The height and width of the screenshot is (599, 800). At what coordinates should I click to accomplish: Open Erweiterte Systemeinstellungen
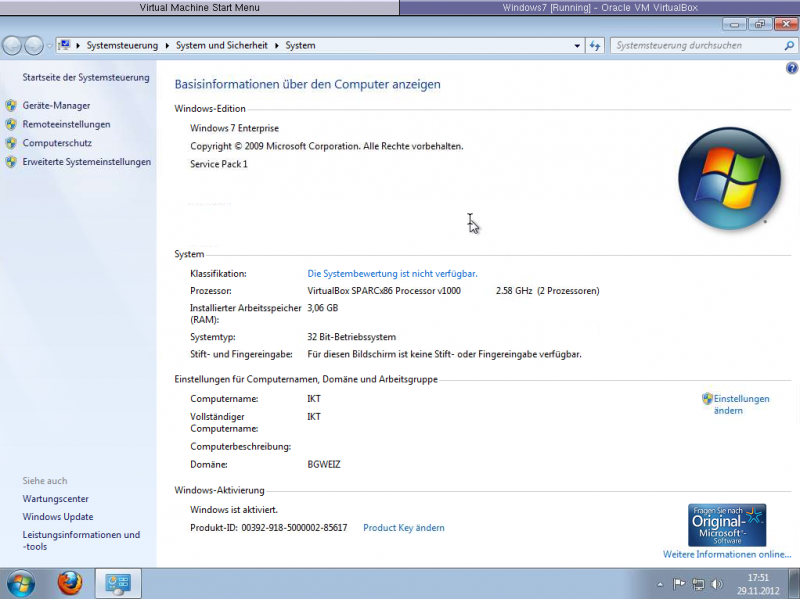click(87, 162)
